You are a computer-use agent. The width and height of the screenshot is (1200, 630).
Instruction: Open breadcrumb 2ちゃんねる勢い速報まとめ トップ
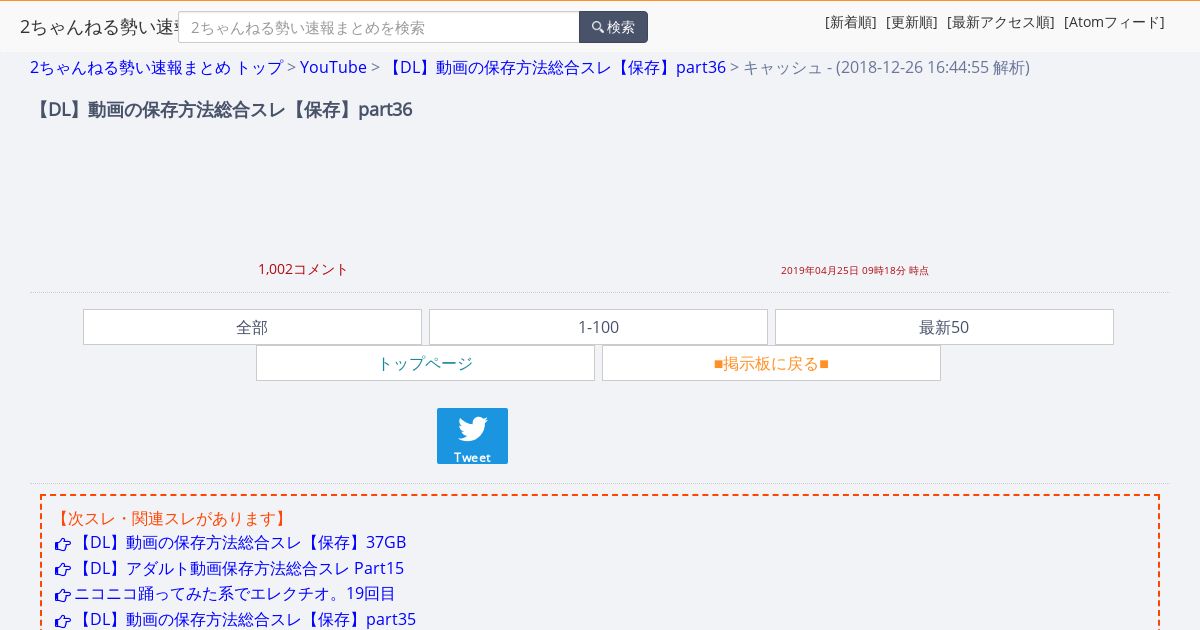coord(156,67)
